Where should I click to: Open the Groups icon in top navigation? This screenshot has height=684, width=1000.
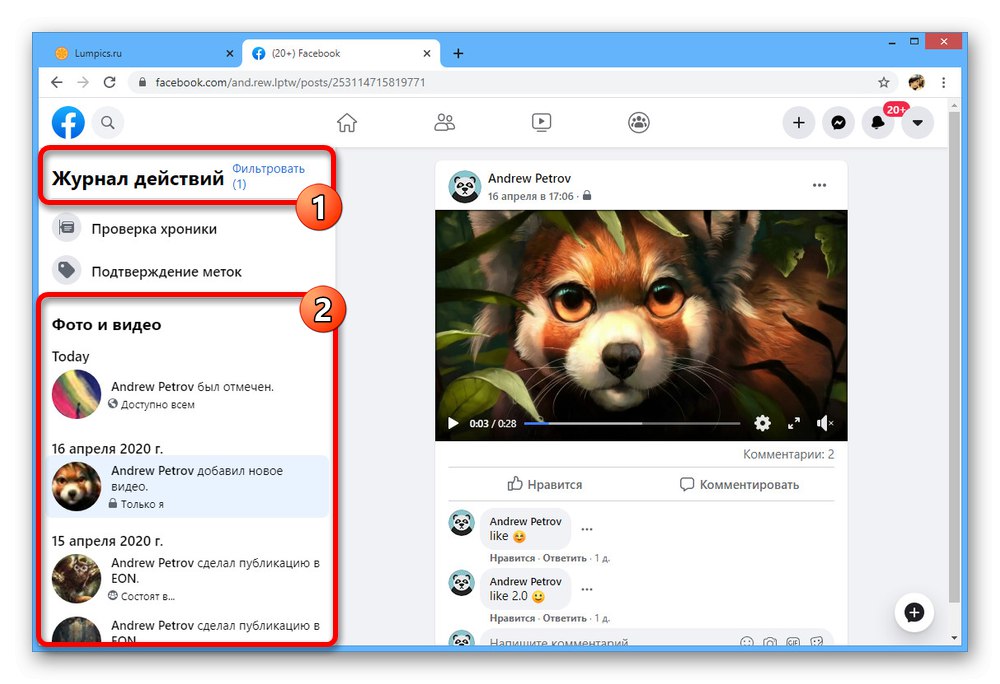pos(638,122)
